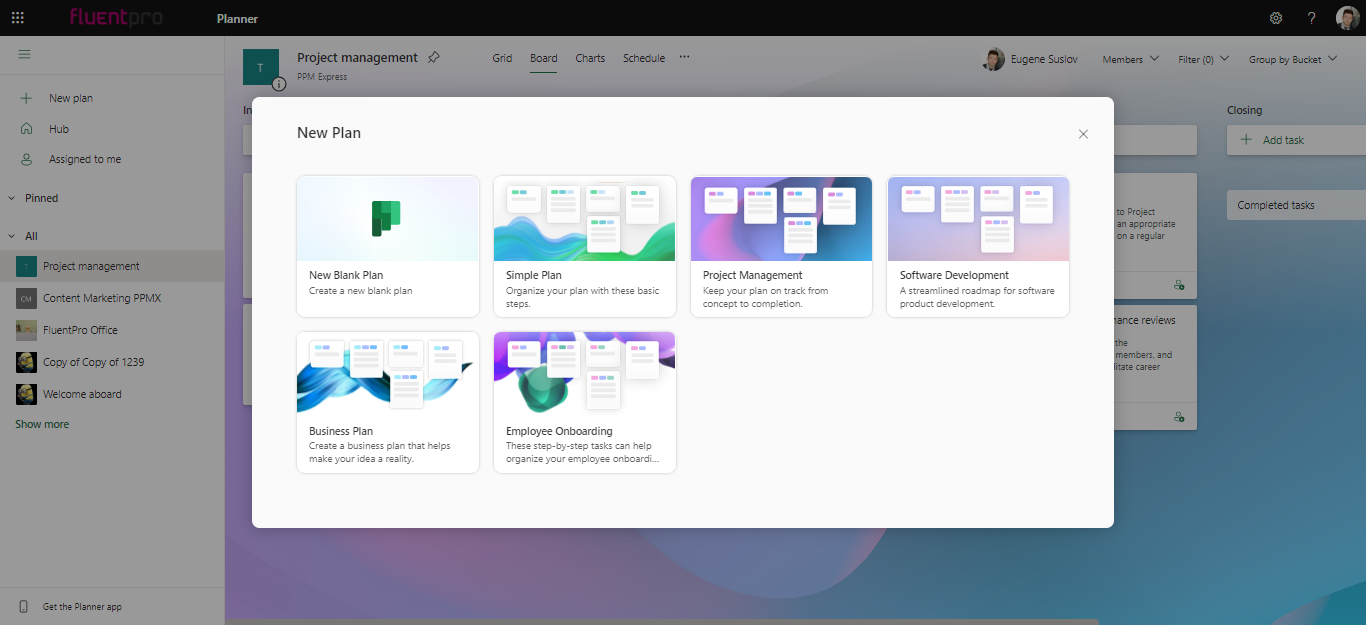This screenshot has height=625, width=1366.
Task: Open the help question mark icon
Action: click(1312, 18)
